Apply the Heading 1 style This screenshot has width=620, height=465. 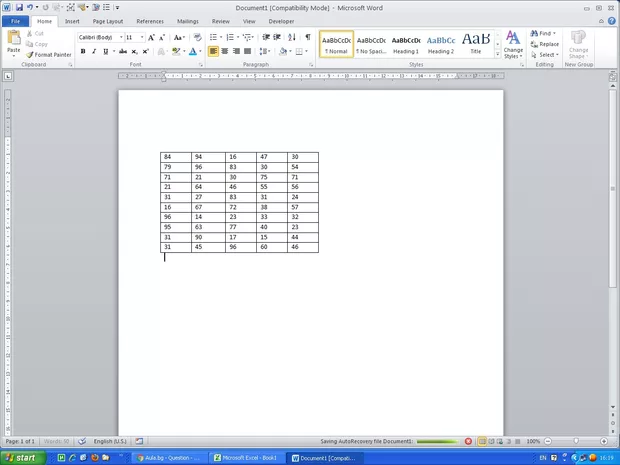(406, 45)
